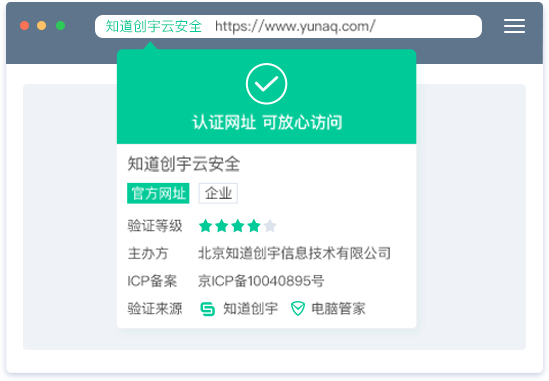Click the URL https://www.yunaq.com/ in address bar
This screenshot has height=381, width=549.
click(x=295, y=26)
